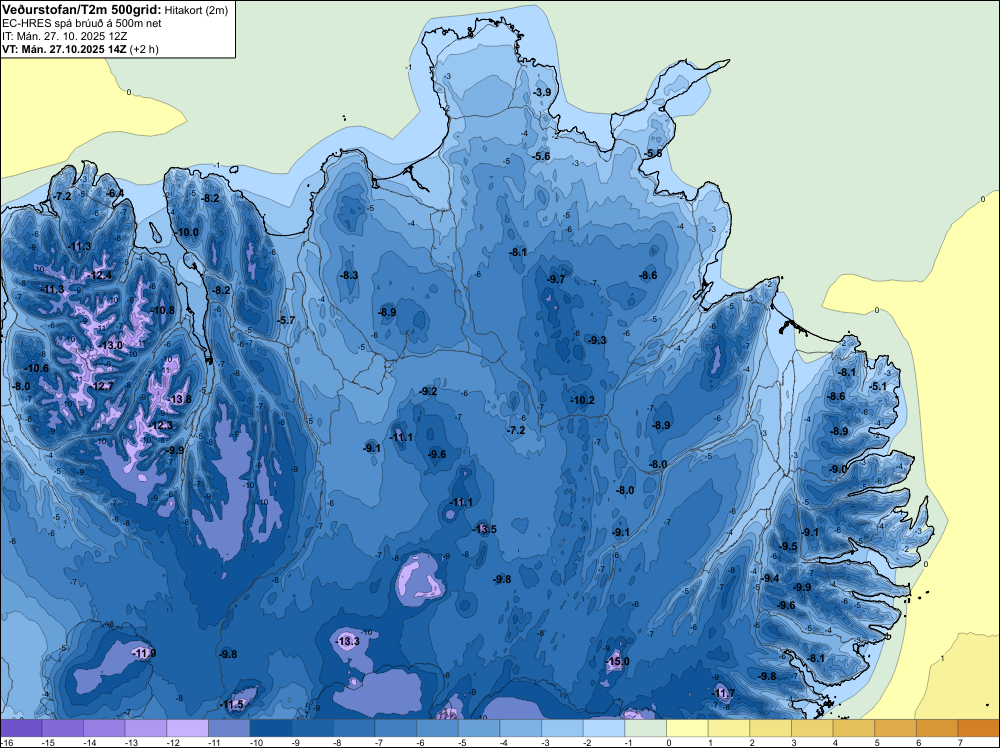The height and width of the screenshot is (748, 1000).
Task: Select the -9.5 temperature label
Action: (788, 546)
